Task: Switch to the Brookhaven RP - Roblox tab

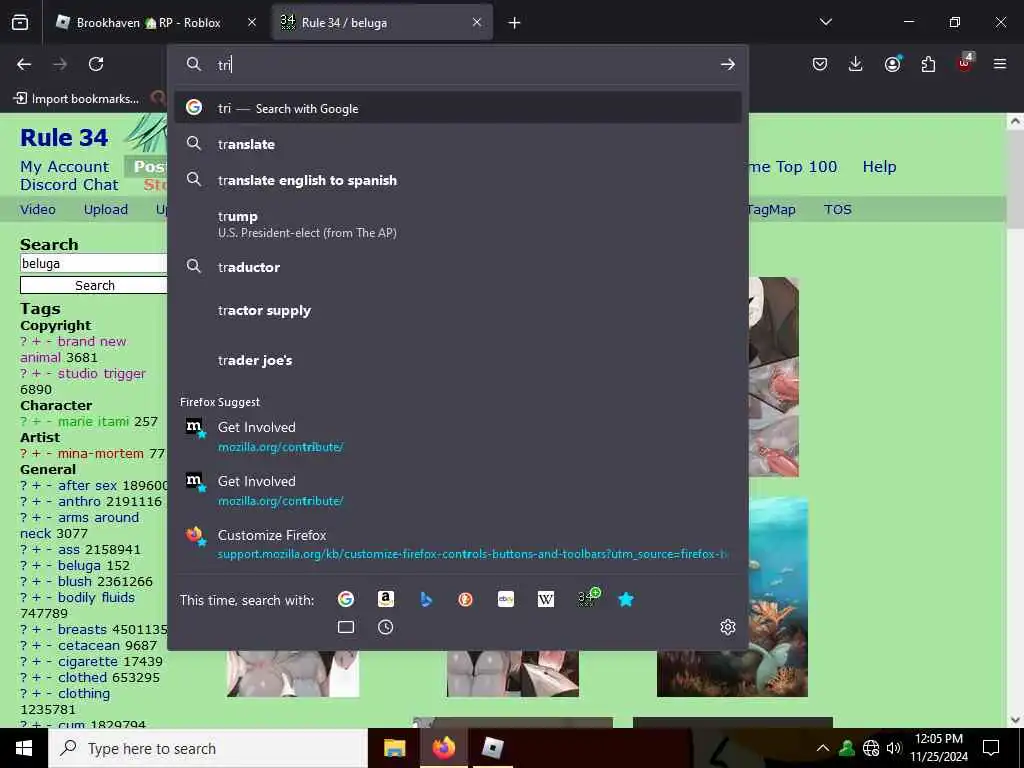Action: pos(148,23)
